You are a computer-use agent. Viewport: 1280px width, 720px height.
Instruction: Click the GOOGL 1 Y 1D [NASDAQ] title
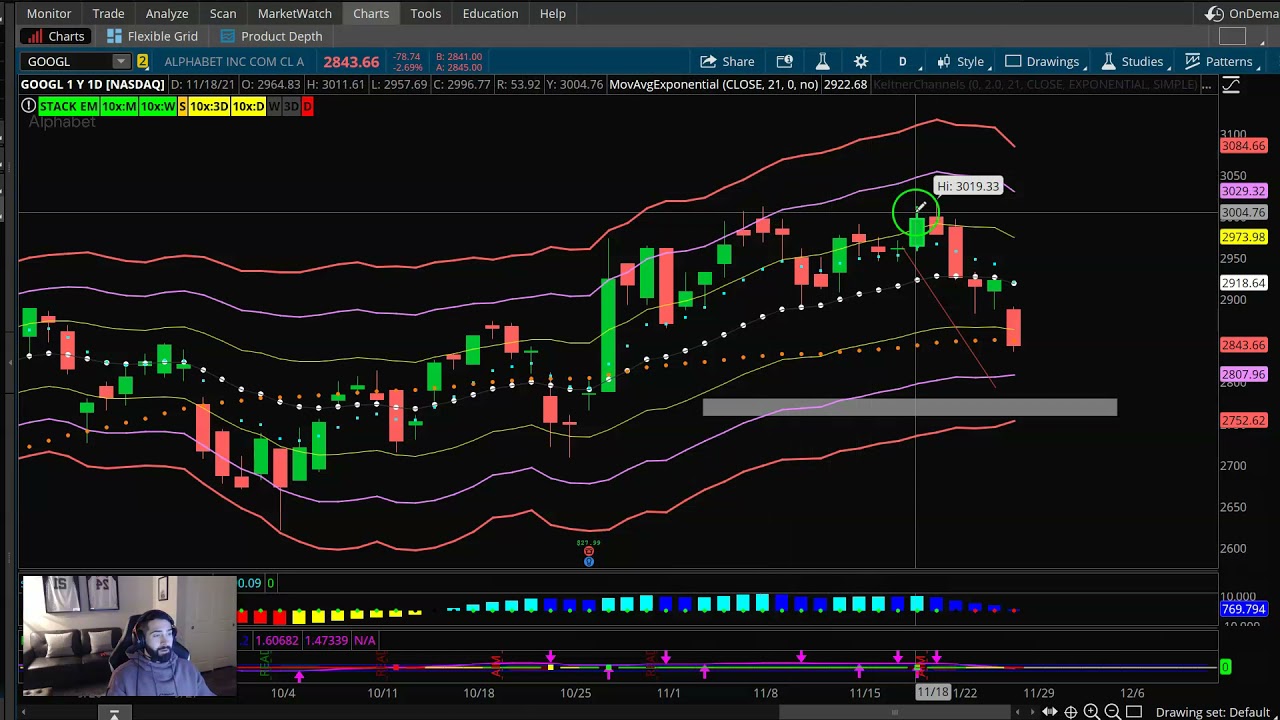[x=93, y=85]
